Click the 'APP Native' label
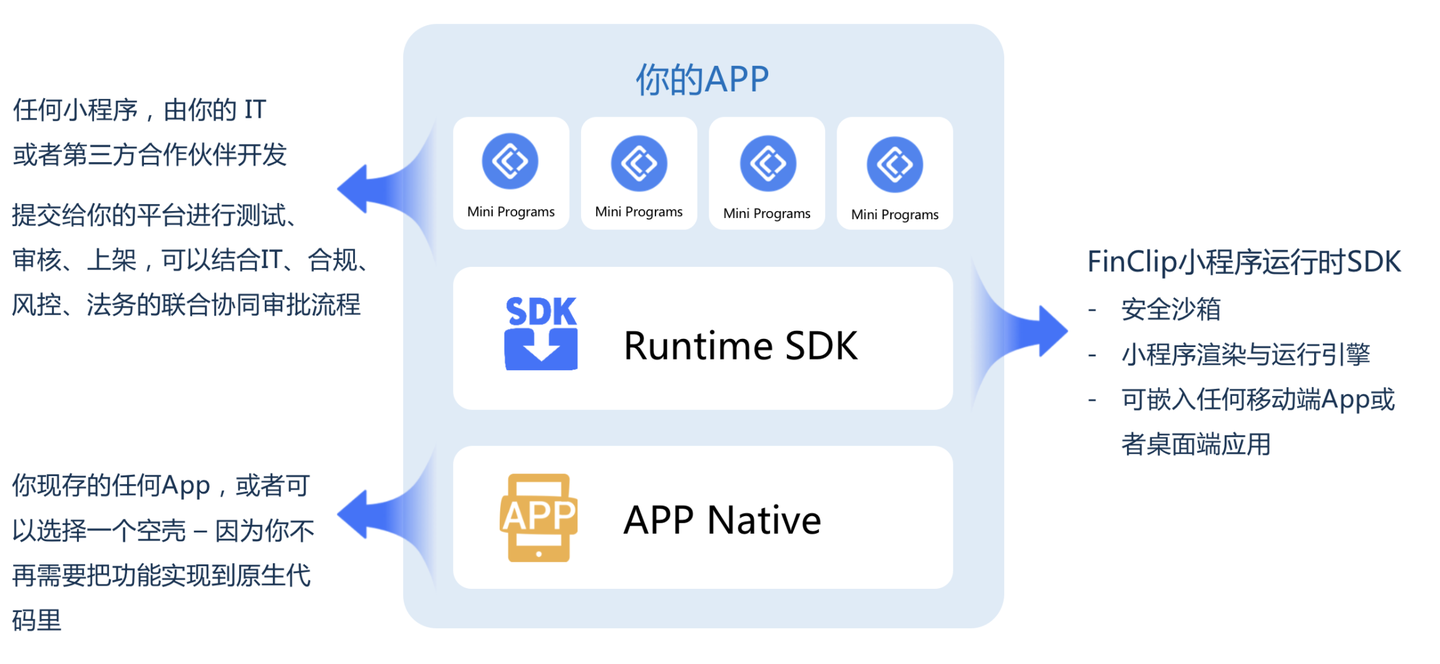The width and height of the screenshot is (1440, 664). [722, 520]
